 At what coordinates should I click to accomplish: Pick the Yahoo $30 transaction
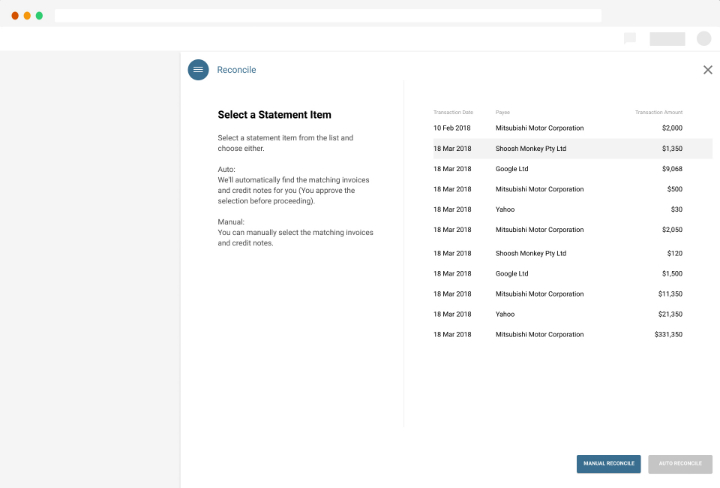coord(558,209)
